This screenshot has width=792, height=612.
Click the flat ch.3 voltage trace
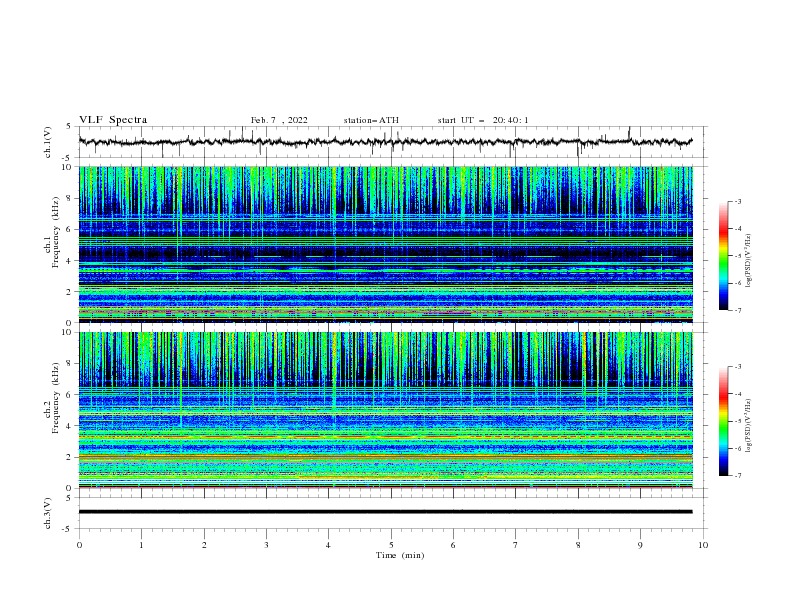pos(385,512)
